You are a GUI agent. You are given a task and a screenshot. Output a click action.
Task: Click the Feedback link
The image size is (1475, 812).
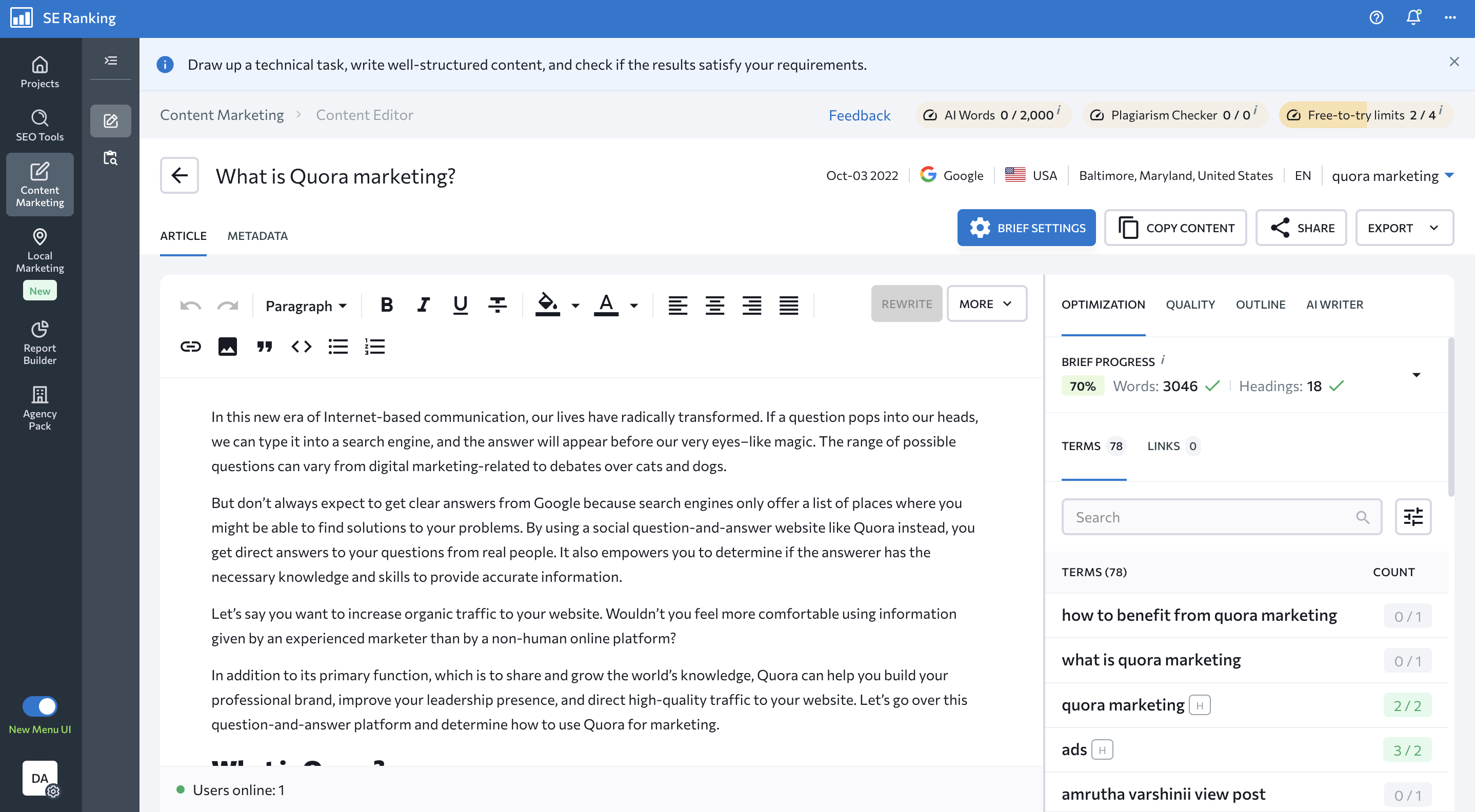point(860,114)
